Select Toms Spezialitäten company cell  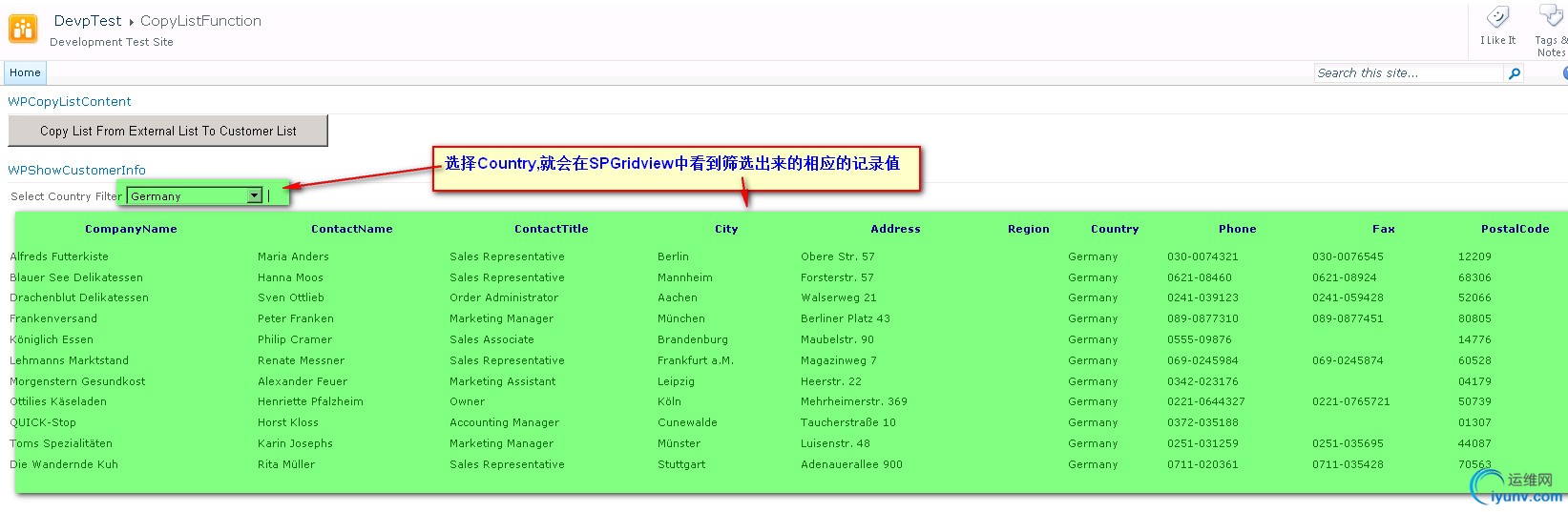pos(61,443)
